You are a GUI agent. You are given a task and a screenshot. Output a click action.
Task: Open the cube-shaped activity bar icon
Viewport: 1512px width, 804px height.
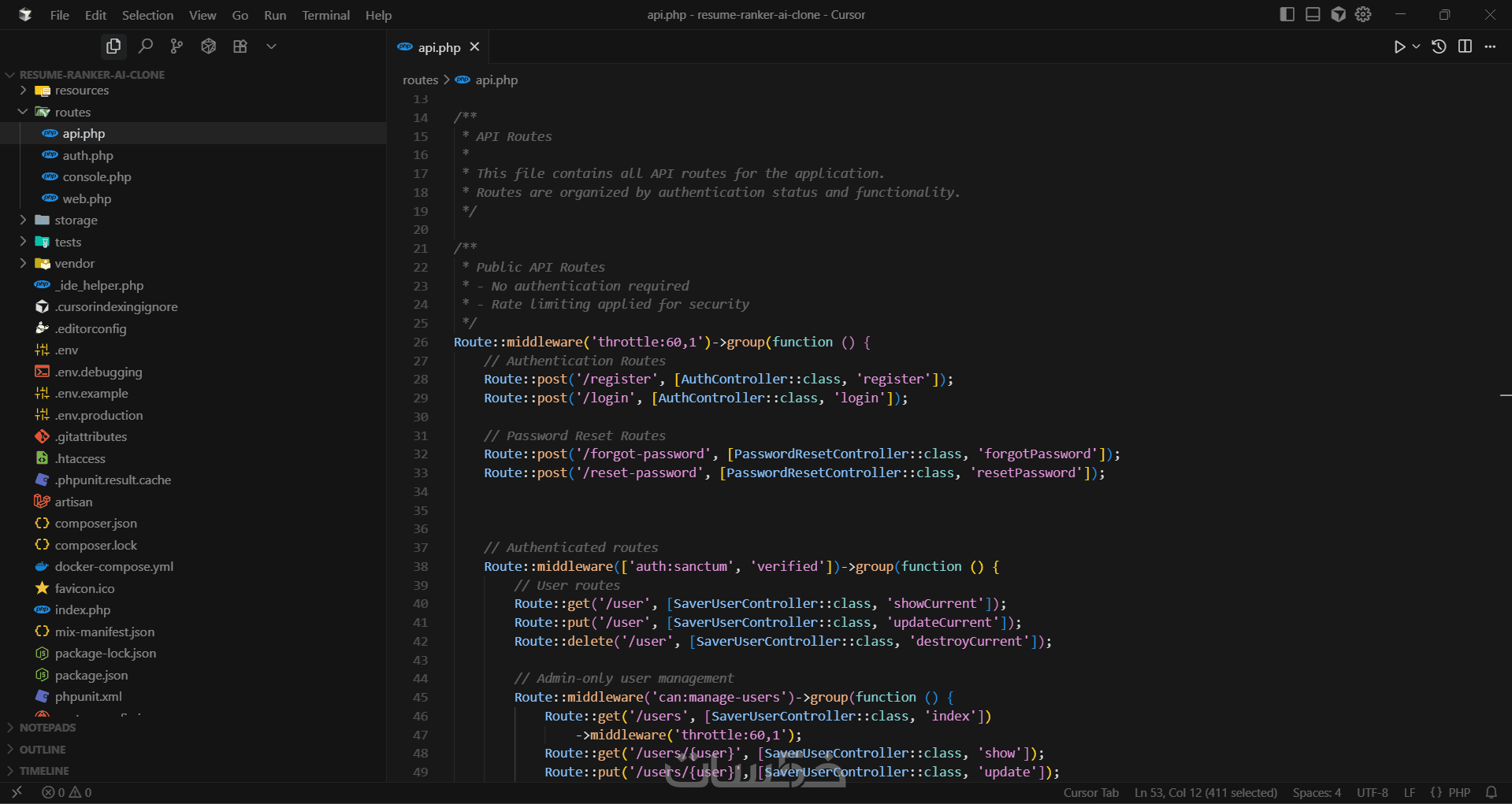click(x=208, y=46)
